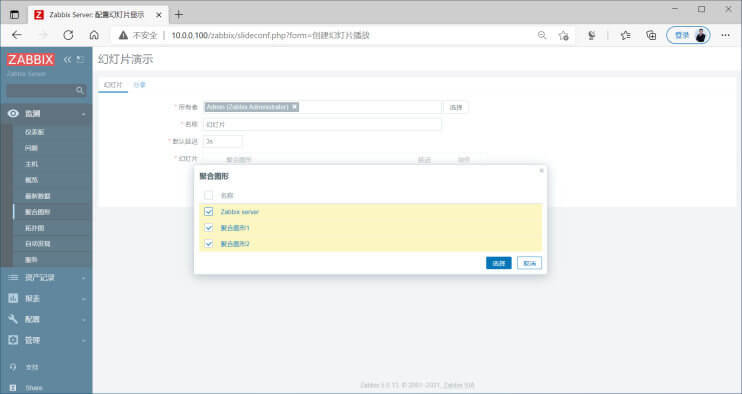This screenshot has width=742, height=394.
Task: Switch to the 幻灯片 tab
Action: 113,85
